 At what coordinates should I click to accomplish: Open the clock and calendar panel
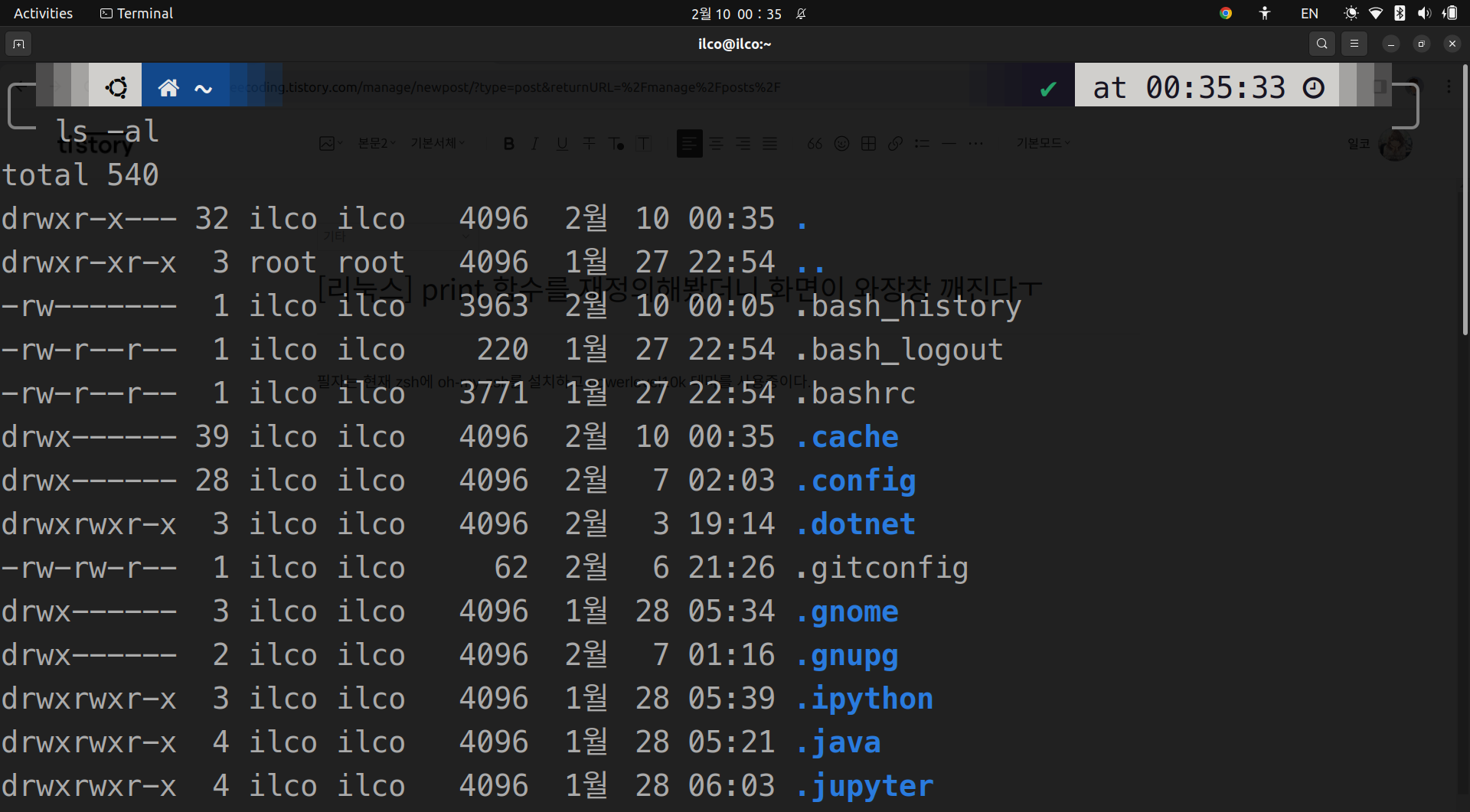pos(736,14)
